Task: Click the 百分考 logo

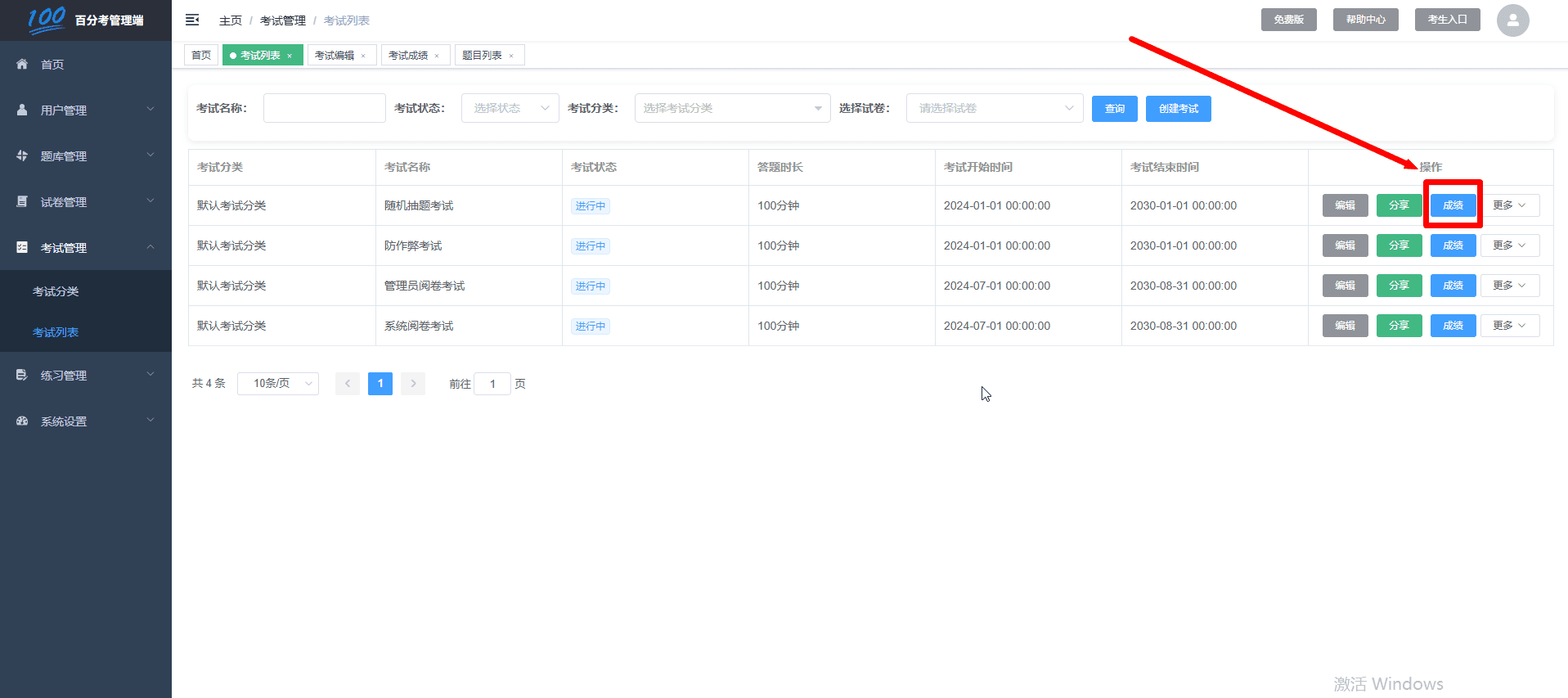Action: [47, 19]
